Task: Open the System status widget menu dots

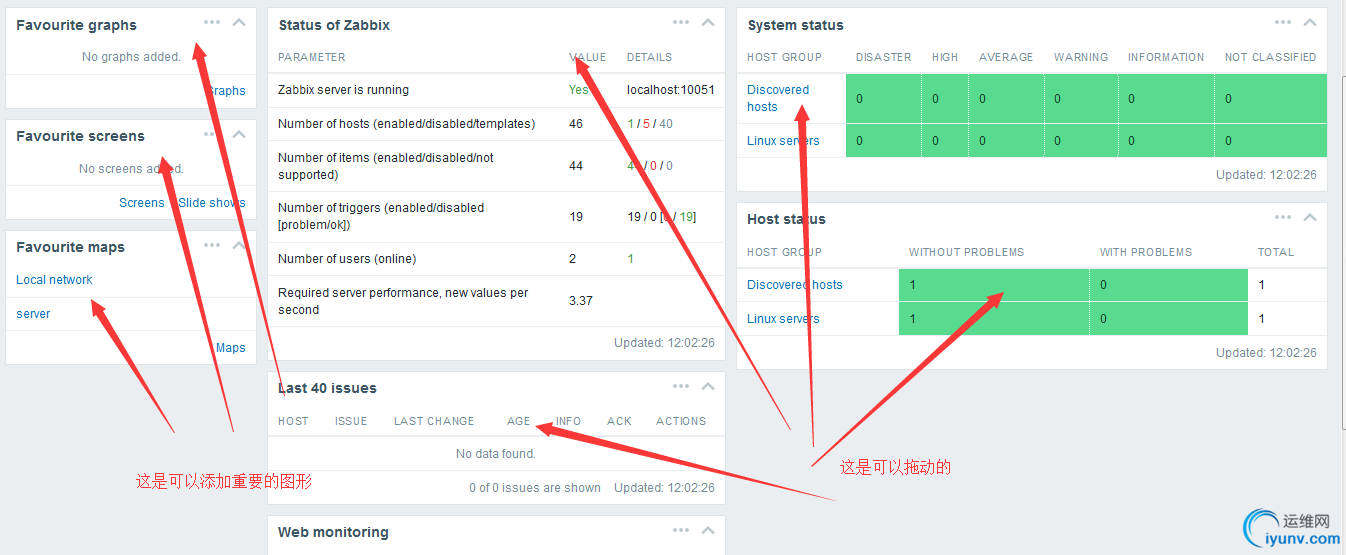Action: pos(1283,22)
